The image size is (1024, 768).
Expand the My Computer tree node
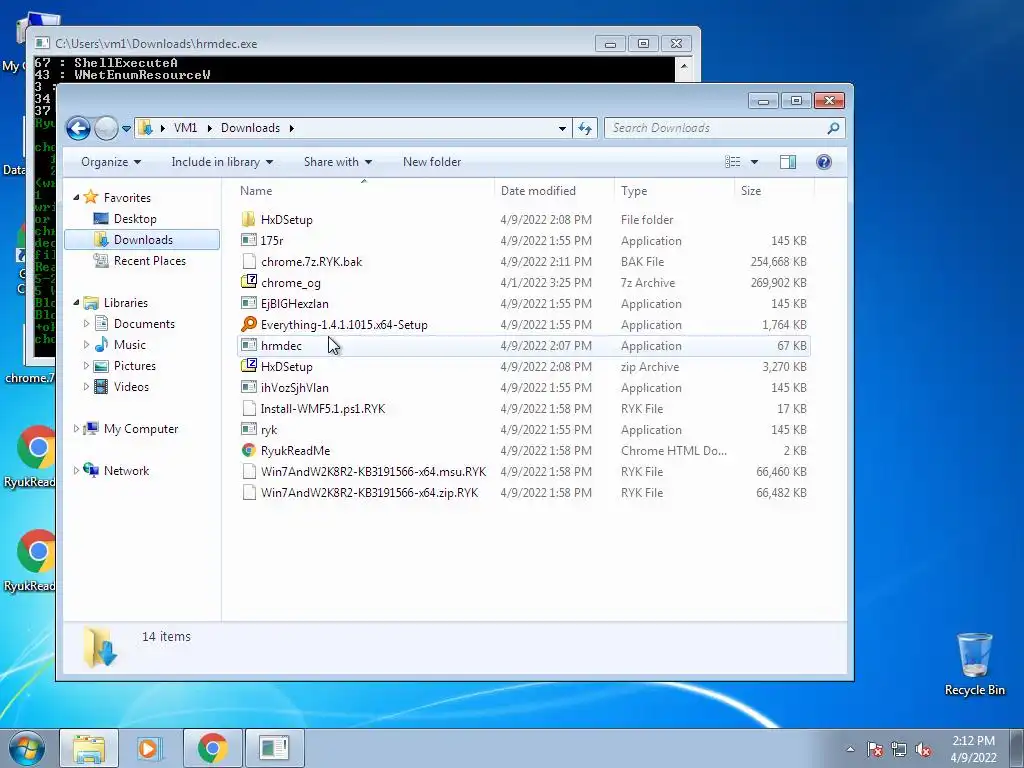[76, 428]
